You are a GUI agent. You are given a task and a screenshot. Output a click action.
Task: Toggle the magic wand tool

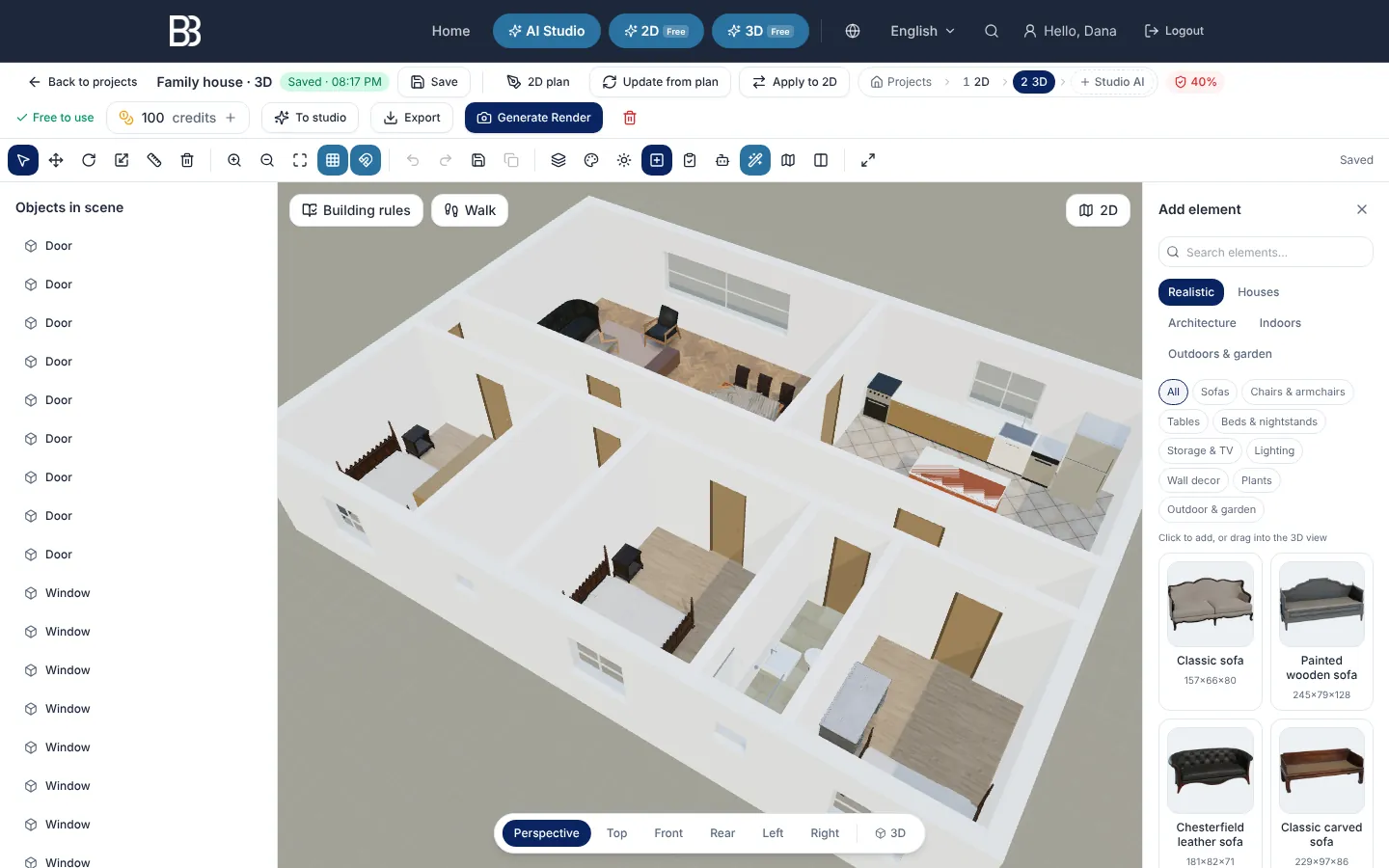tap(755, 160)
